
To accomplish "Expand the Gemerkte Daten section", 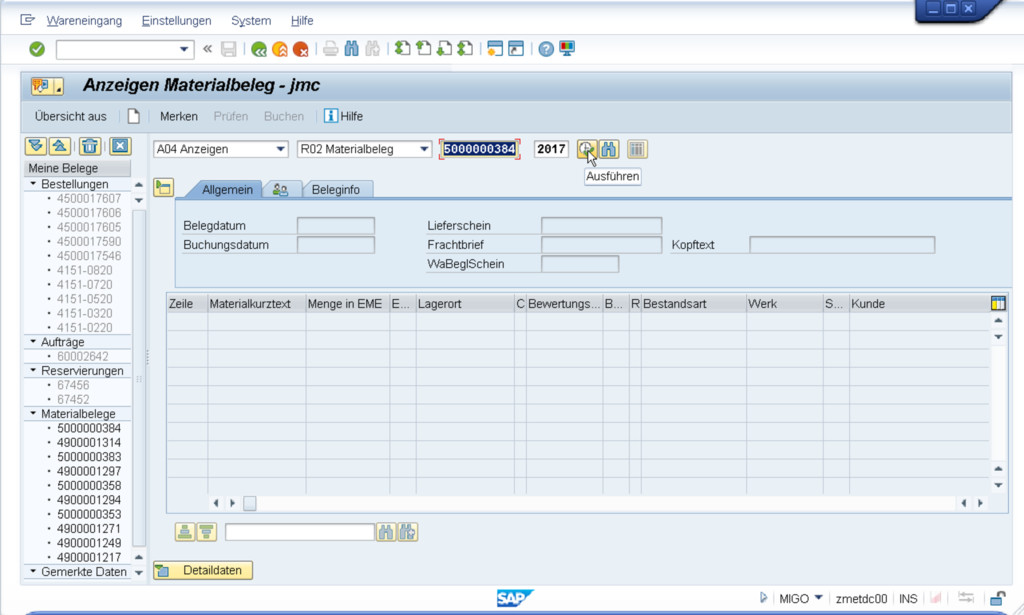I will click(33, 572).
